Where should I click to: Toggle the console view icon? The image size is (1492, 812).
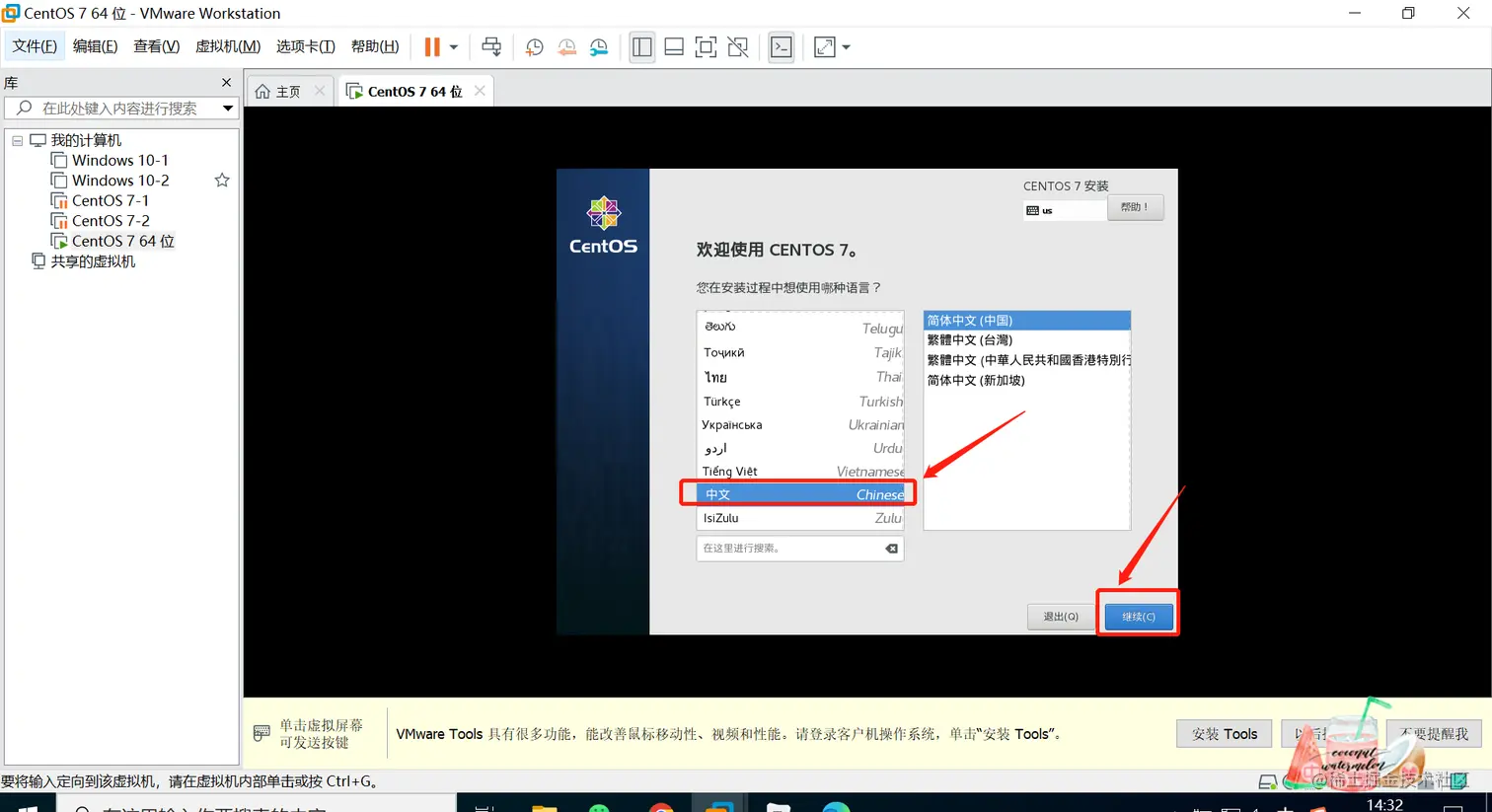point(782,46)
